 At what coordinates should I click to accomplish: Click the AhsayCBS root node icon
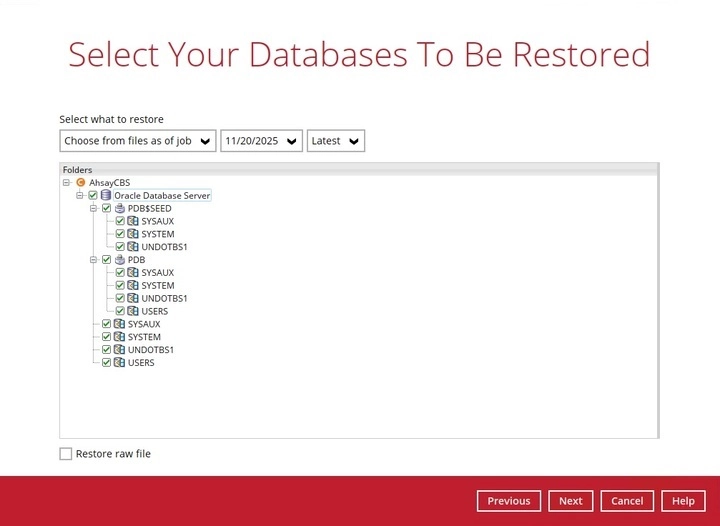coord(81,183)
